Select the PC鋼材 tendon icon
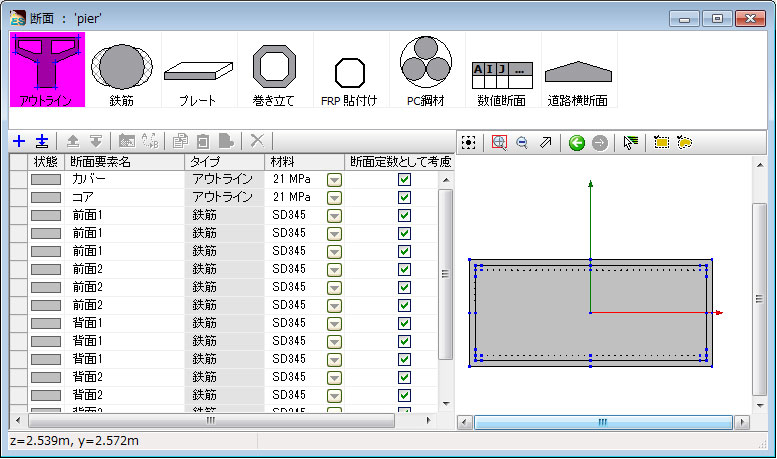This screenshot has width=777, height=459. [x=426, y=70]
